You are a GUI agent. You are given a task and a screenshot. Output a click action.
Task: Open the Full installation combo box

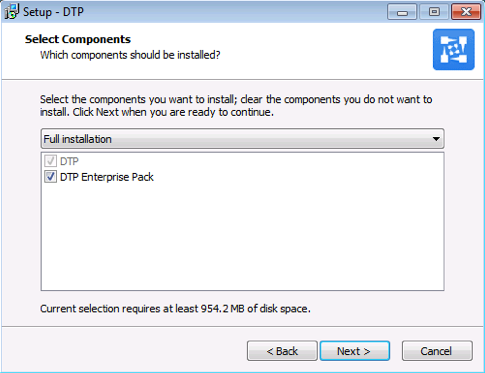point(242,139)
